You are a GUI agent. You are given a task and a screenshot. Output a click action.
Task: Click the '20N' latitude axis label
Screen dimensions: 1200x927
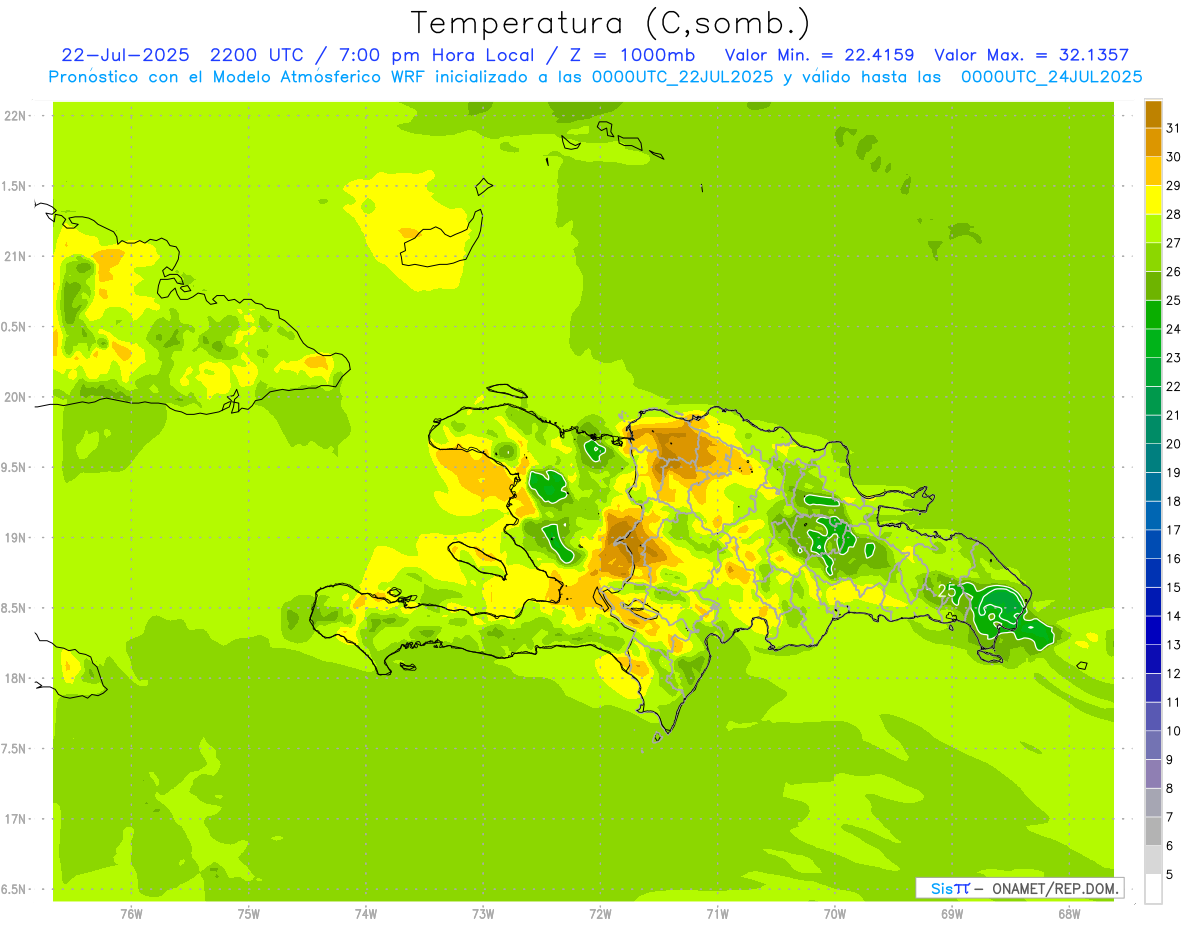coord(15,397)
